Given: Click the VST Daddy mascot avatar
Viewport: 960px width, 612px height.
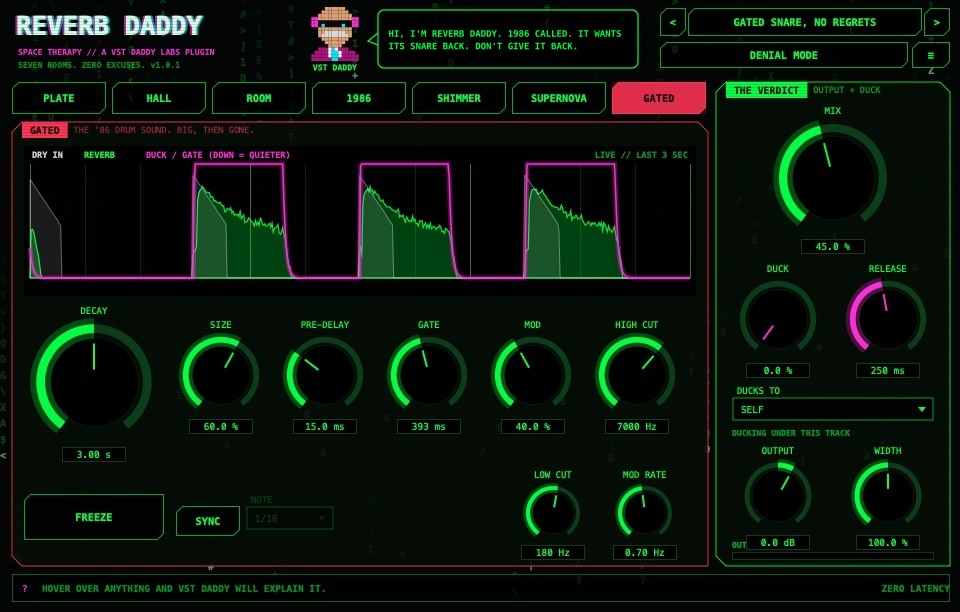Looking at the screenshot, I should pyautogui.click(x=335, y=34).
